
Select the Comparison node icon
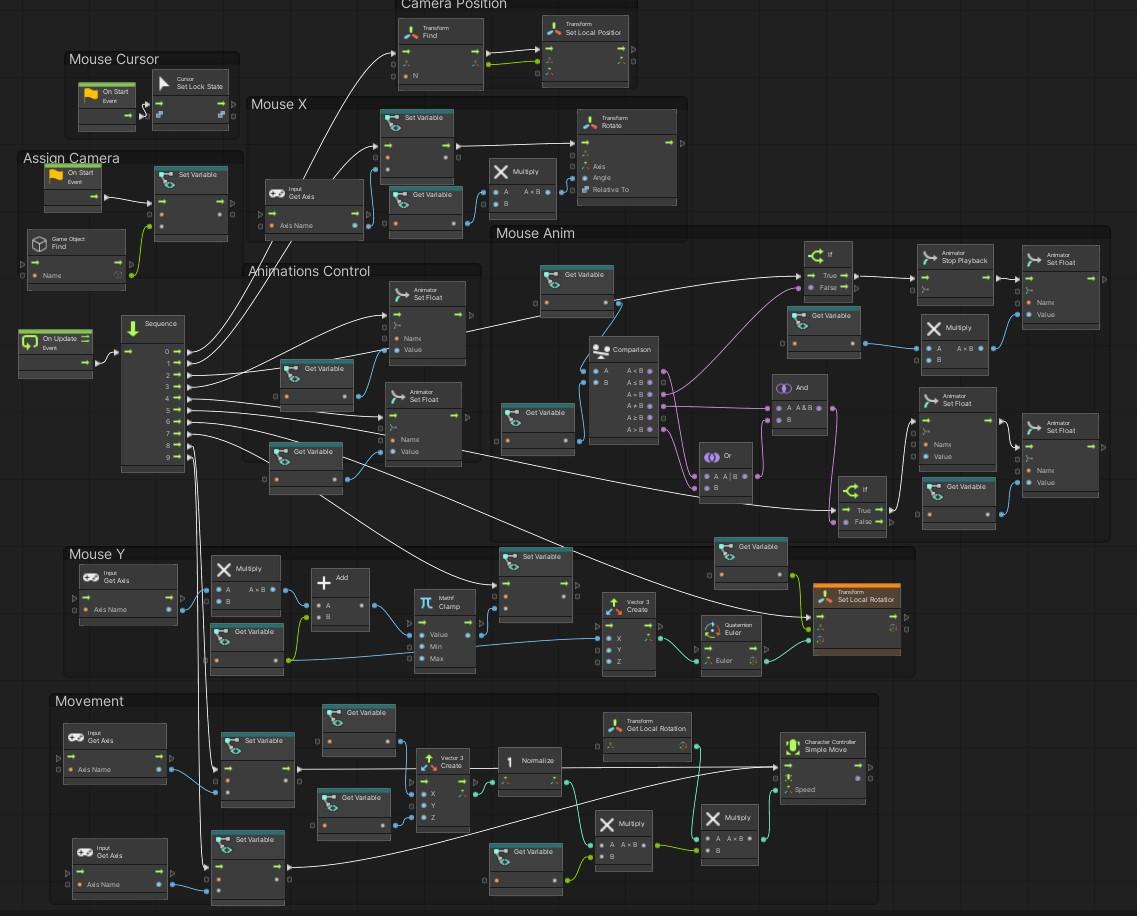(x=601, y=350)
